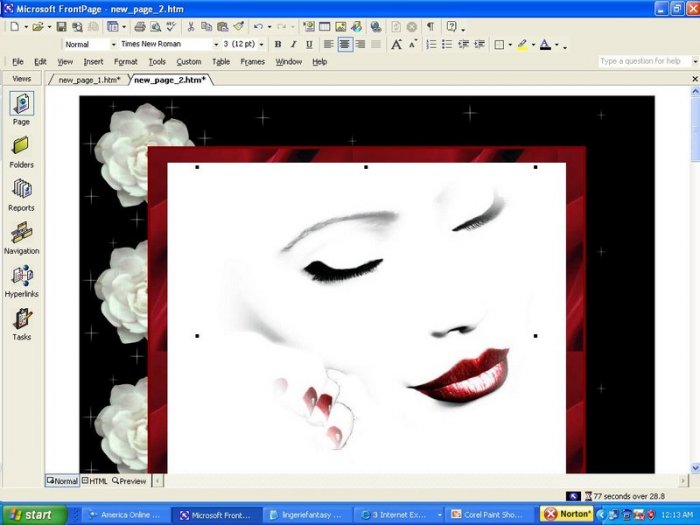Click the vertical scrollbar down arrow
Screen dimensions: 700x525
(695, 468)
